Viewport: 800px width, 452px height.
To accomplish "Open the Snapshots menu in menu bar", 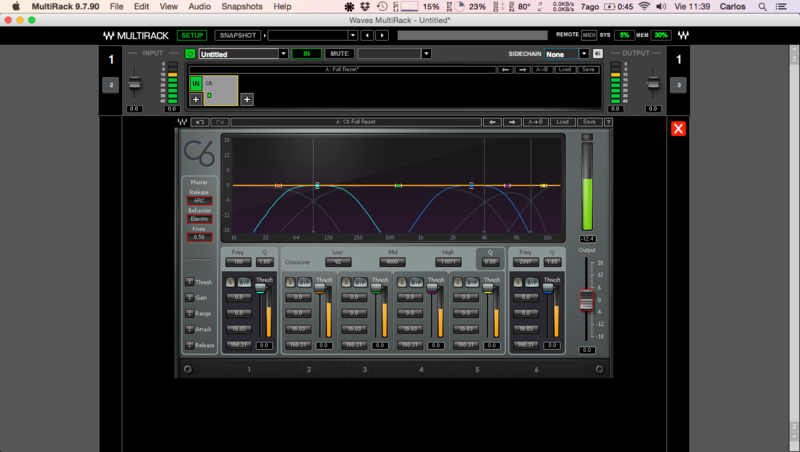I will [x=241, y=6].
